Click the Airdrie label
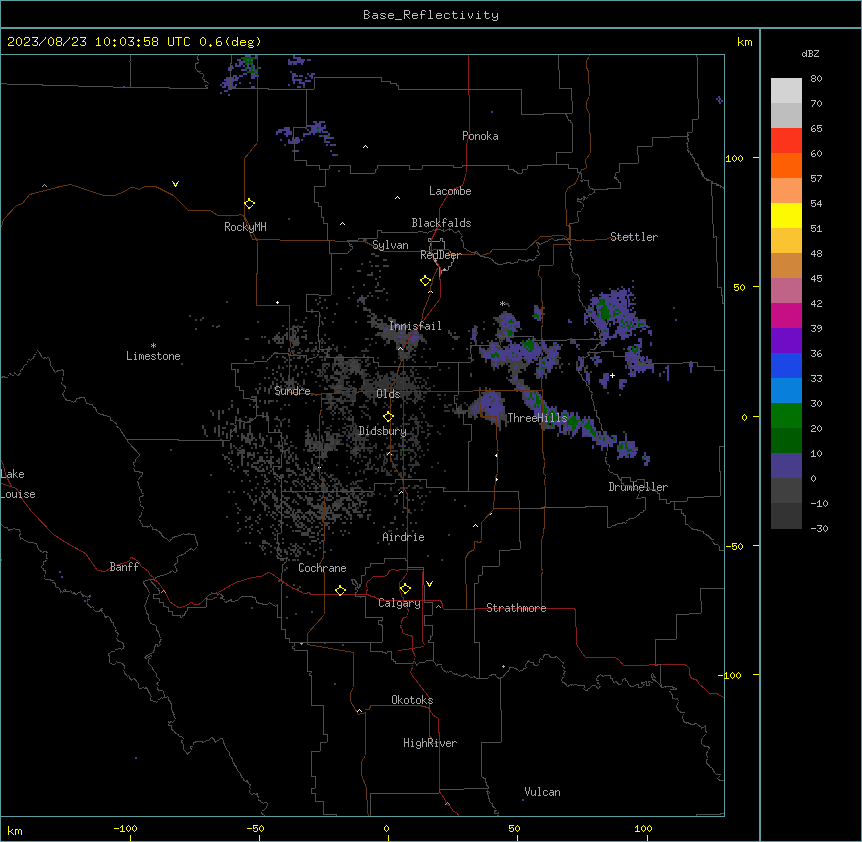The width and height of the screenshot is (862, 842). (404, 537)
